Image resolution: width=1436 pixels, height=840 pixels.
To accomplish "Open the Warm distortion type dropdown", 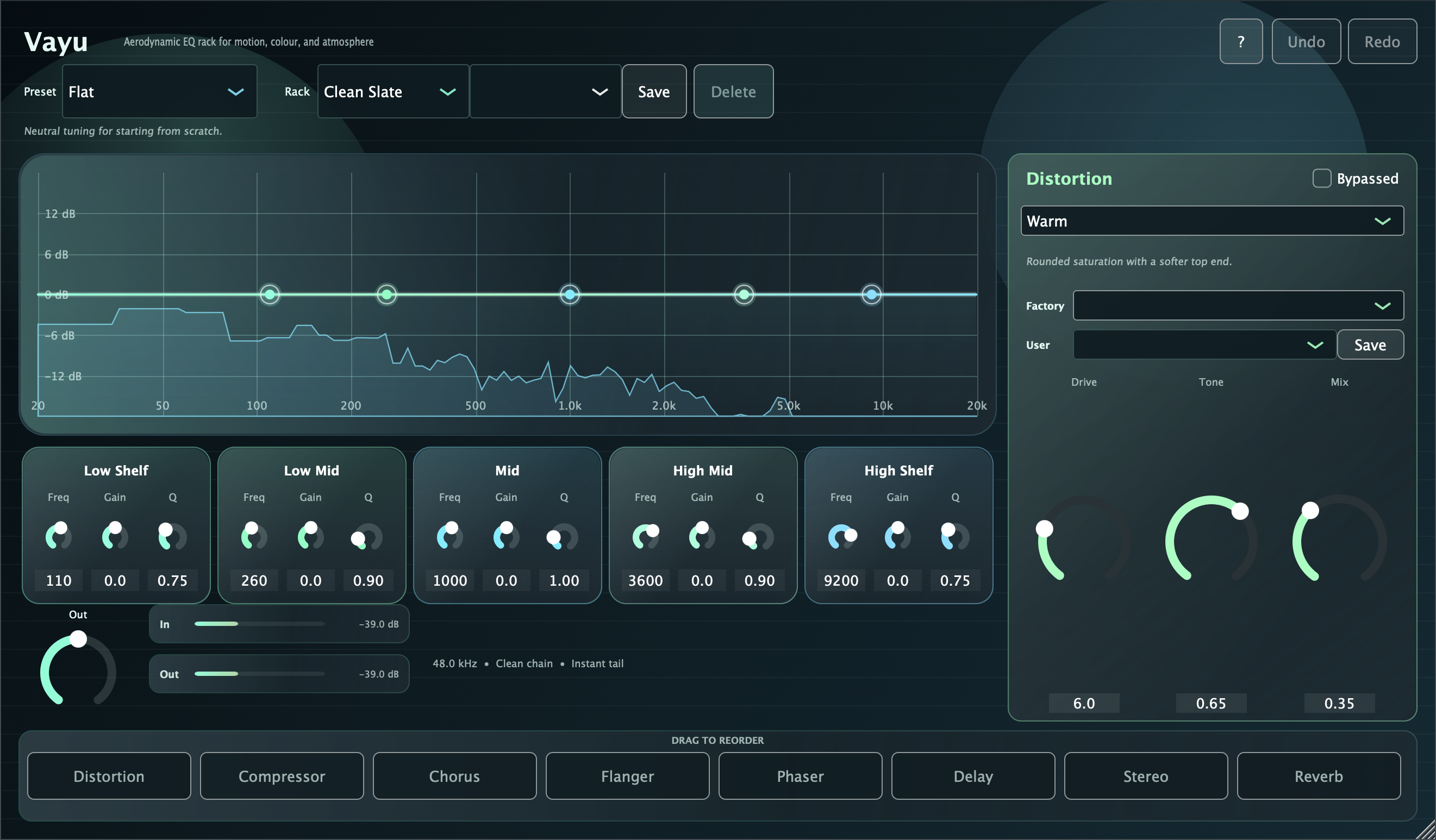I will pos(1212,221).
